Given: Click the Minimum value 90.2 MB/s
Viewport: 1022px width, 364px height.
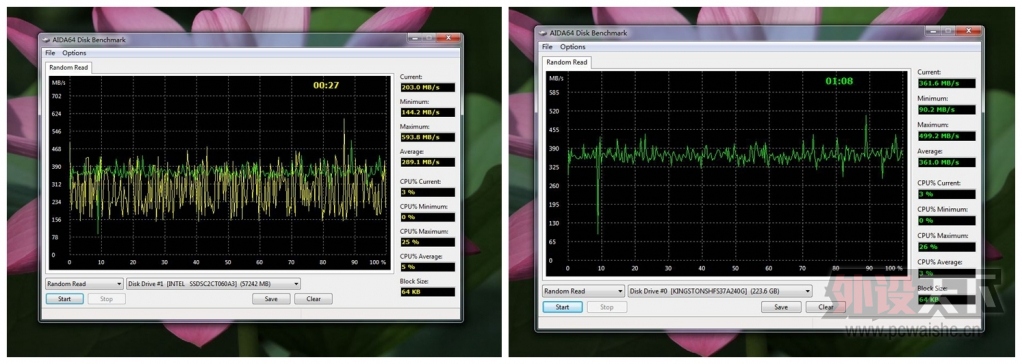Looking at the screenshot, I should [946, 110].
